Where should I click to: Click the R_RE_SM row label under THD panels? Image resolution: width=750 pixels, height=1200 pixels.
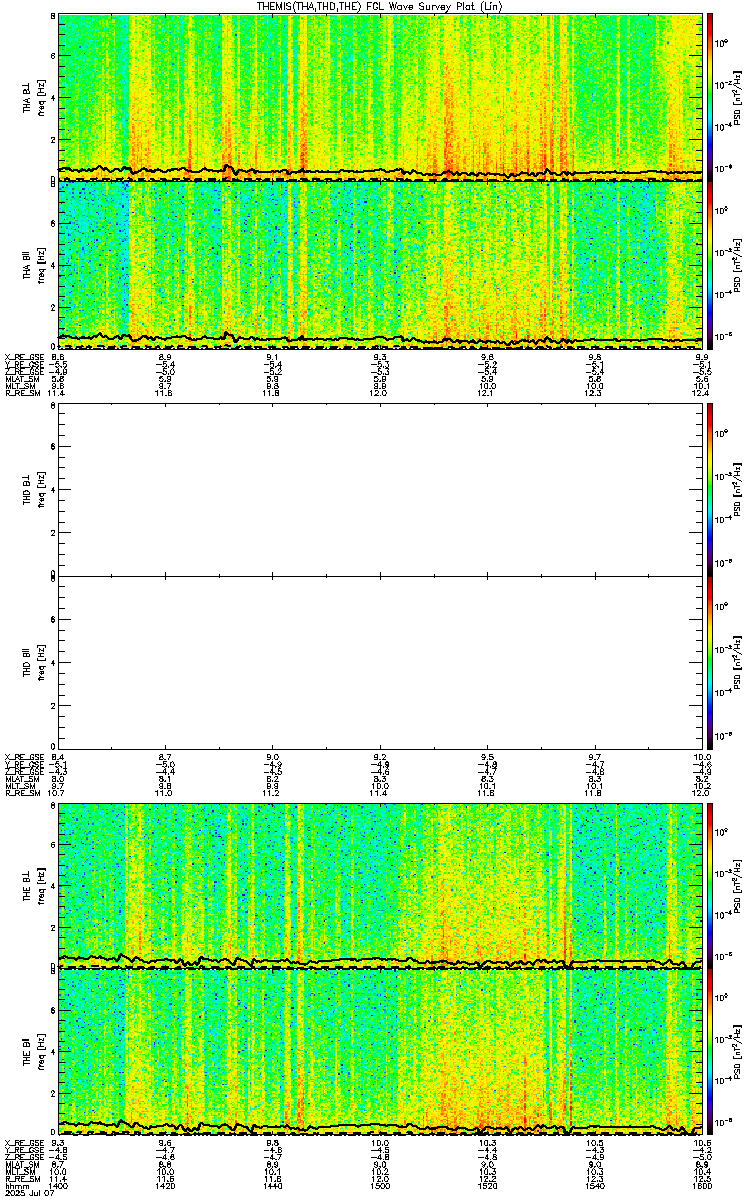tap(19, 792)
